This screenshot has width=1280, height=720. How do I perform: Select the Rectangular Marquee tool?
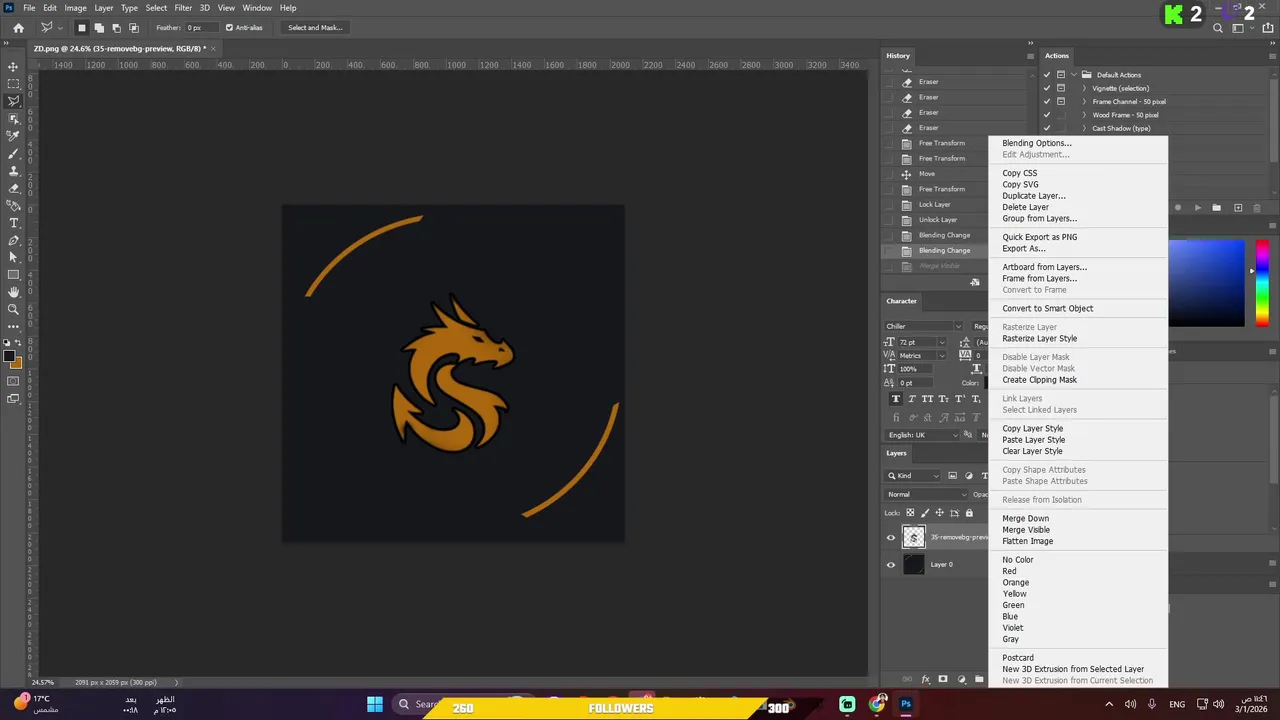point(13,84)
